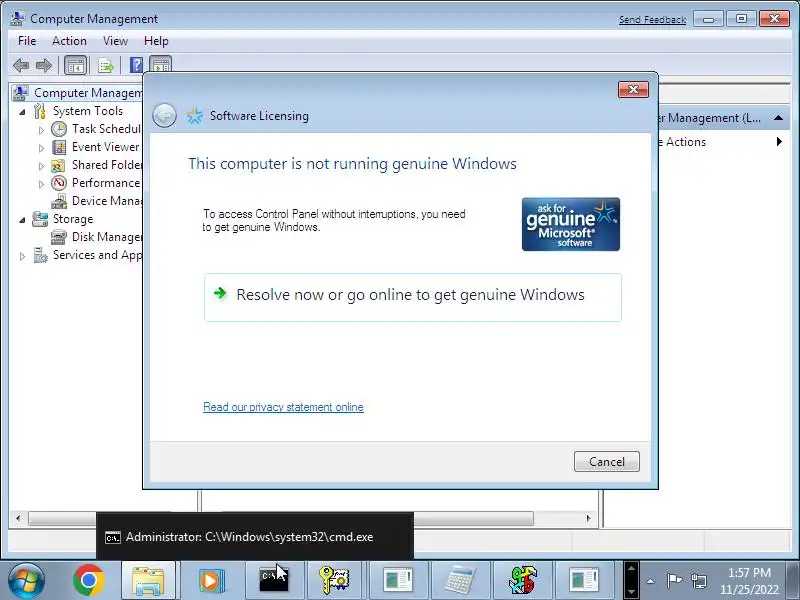800x600 pixels.
Task: Click right arrow of horizontal scrollbar
Action: [x=589, y=518]
